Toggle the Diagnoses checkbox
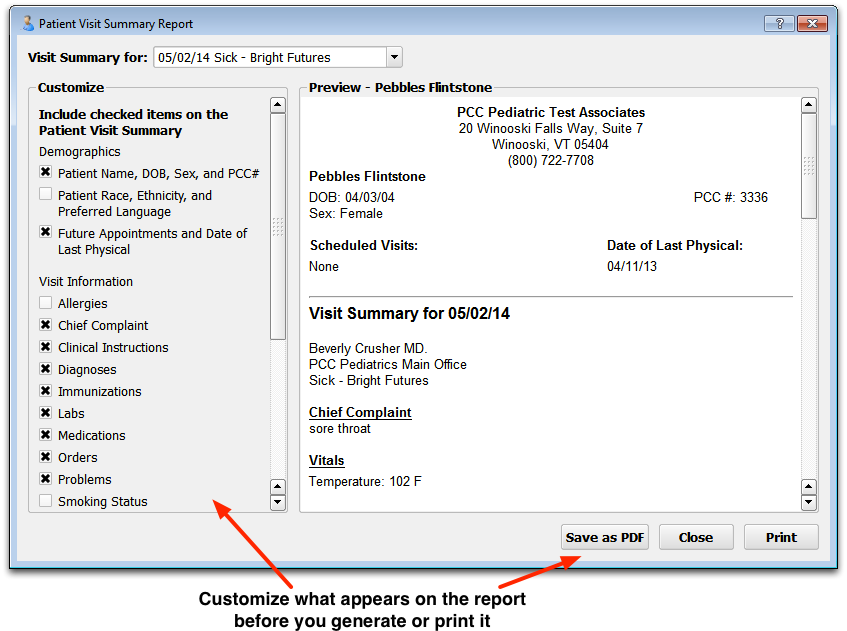The height and width of the screenshot is (631, 847). pos(46,369)
